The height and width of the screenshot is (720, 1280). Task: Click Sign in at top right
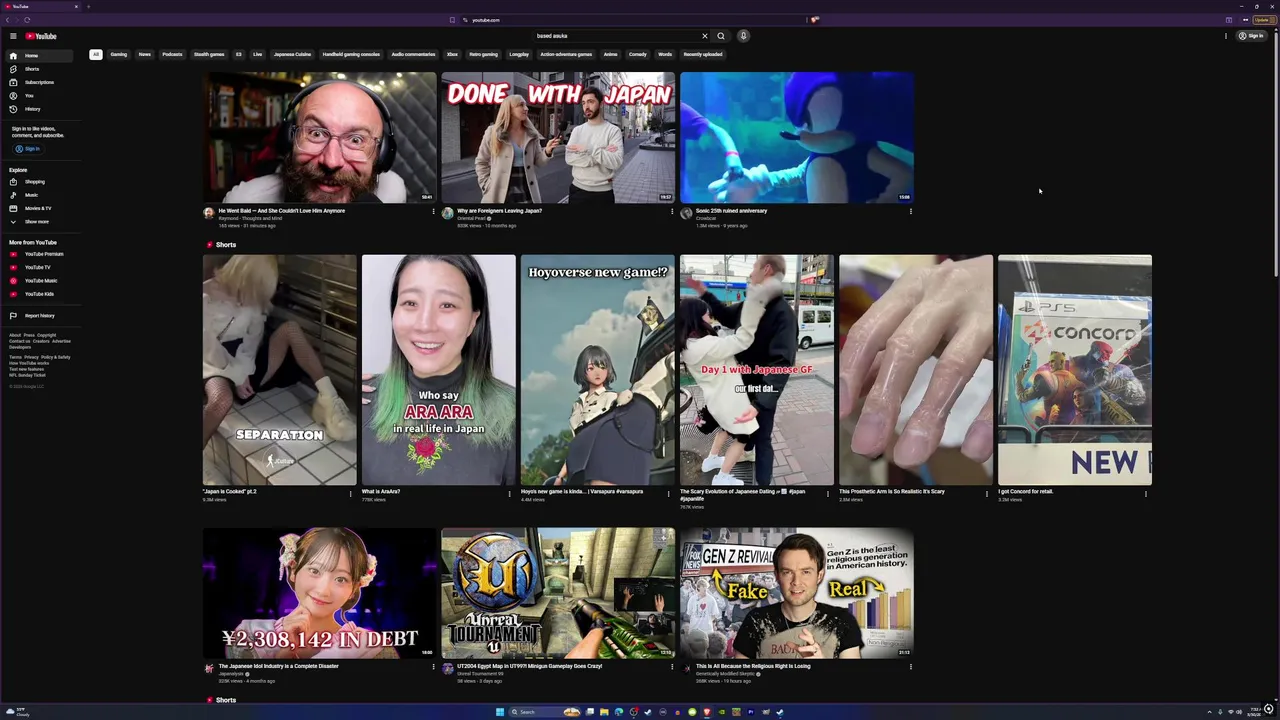click(1251, 36)
